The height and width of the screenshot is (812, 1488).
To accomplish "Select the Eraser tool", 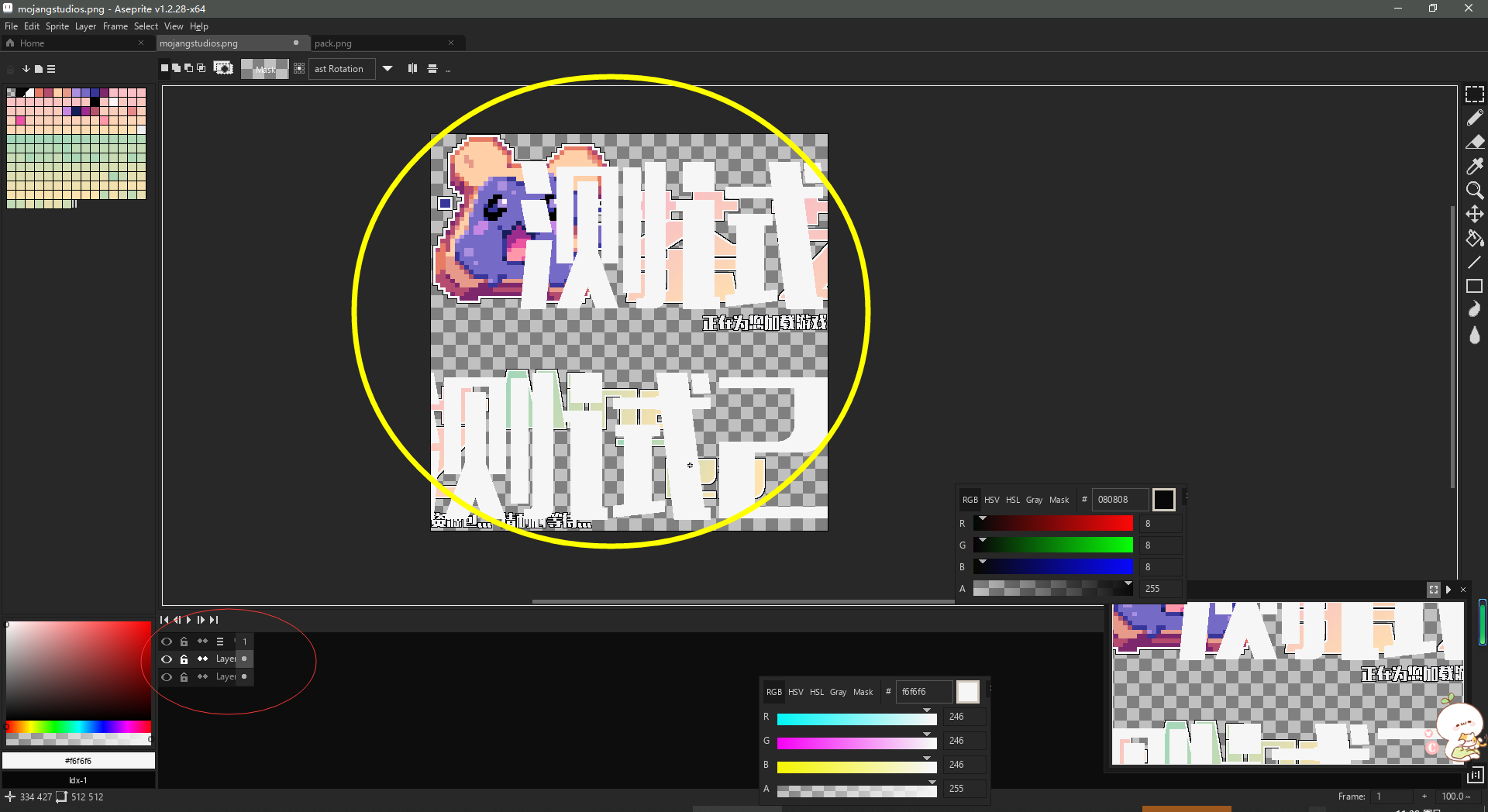I will (x=1474, y=142).
